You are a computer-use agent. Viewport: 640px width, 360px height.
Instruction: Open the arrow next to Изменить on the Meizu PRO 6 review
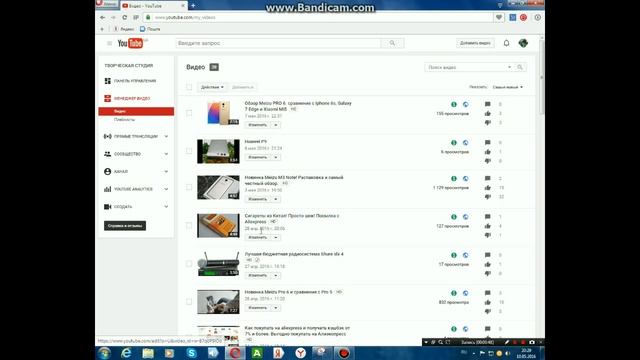tap(276, 125)
